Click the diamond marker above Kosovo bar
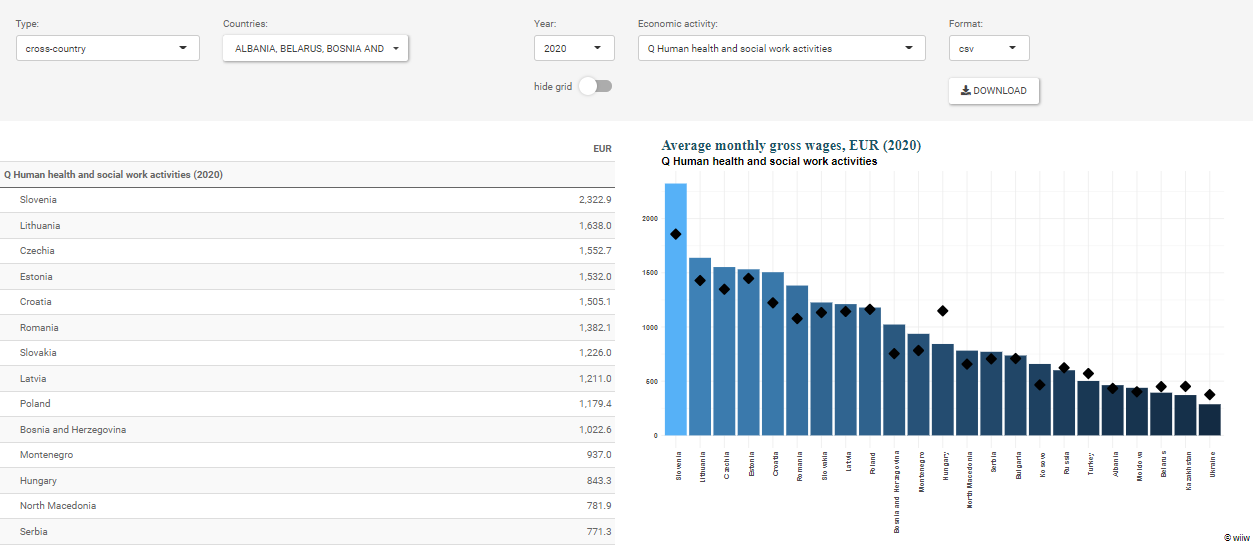The image size is (1256, 550). click(1040, 385)
